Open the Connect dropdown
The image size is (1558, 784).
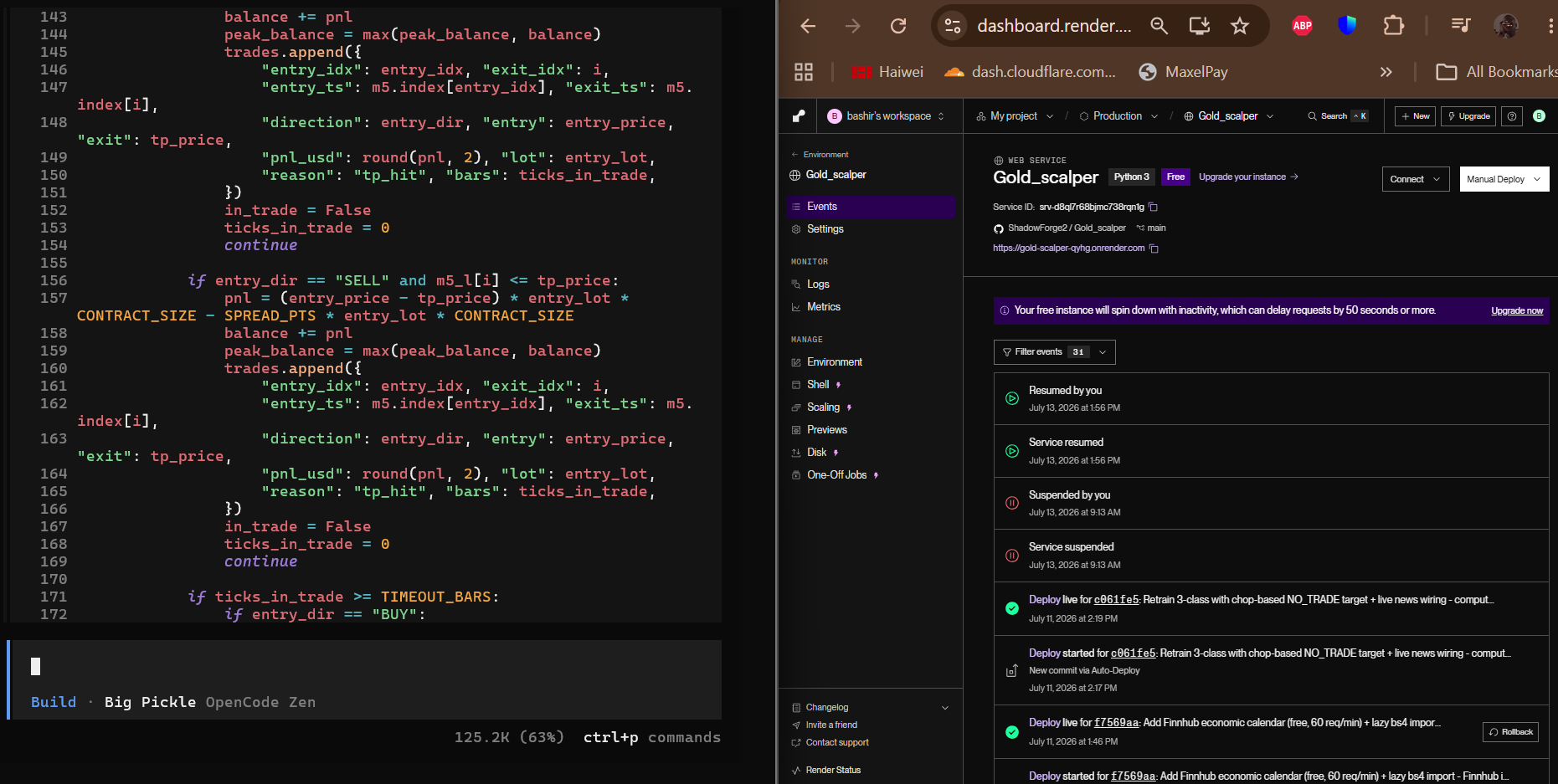pos(1416,179)
